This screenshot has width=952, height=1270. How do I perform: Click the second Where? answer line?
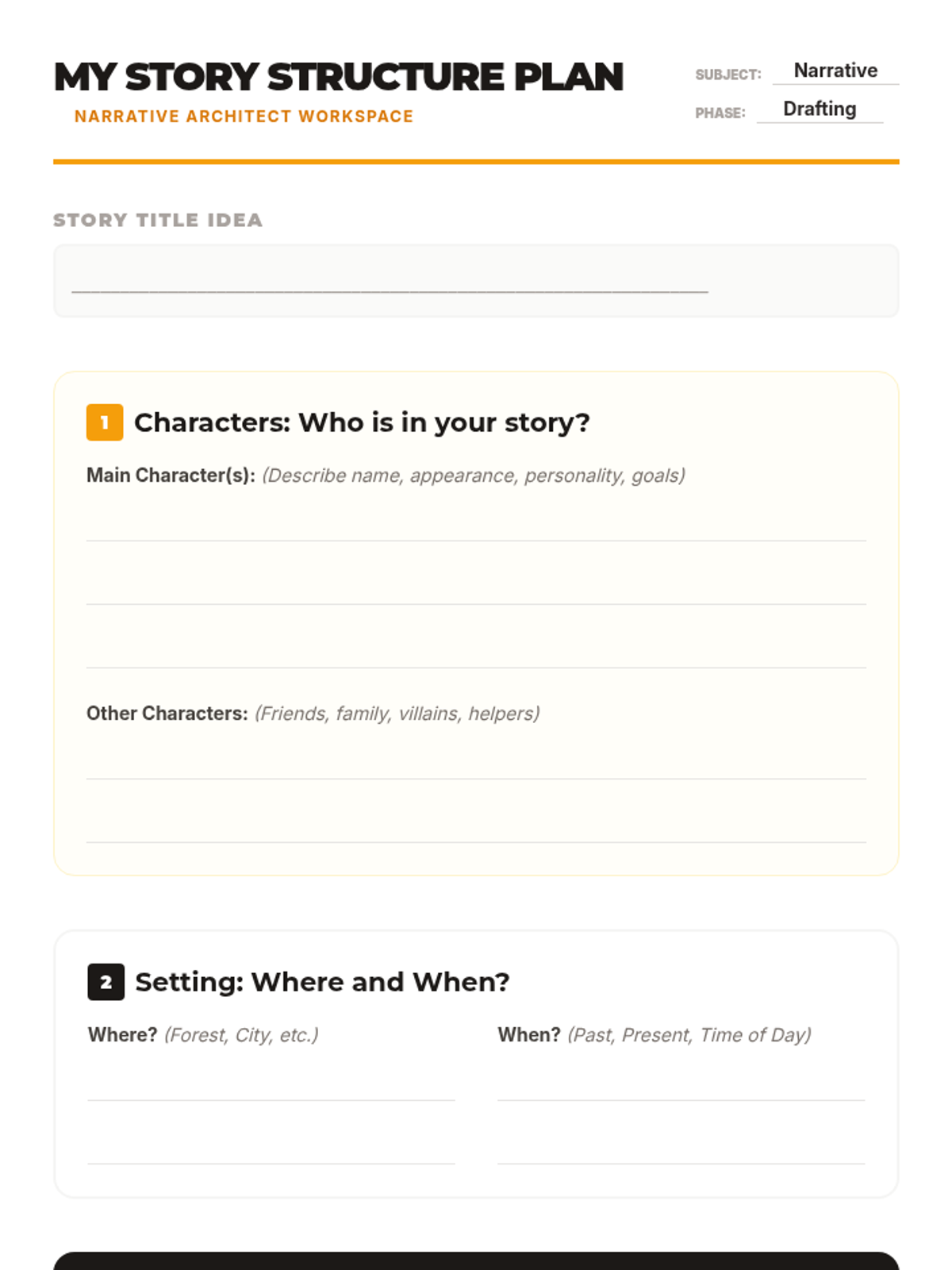pos(271,1149)
